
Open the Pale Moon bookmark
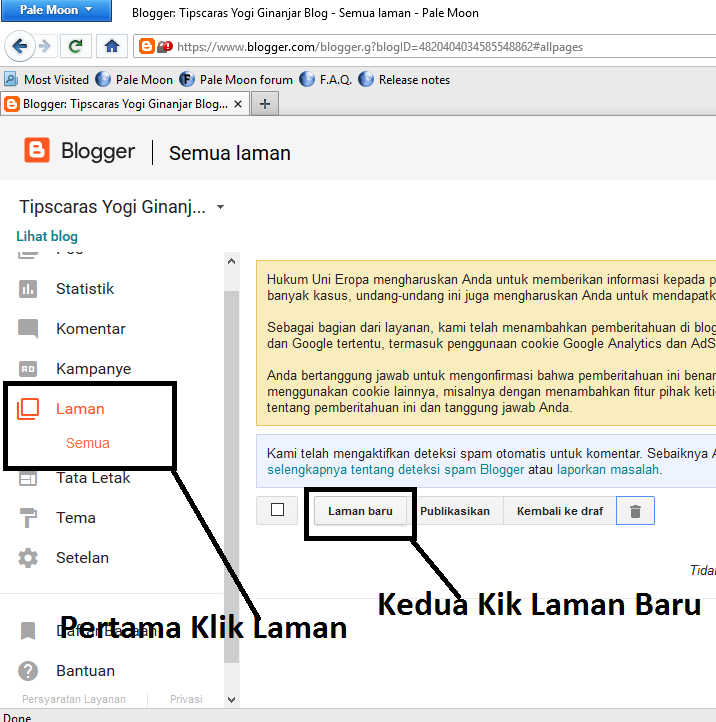[134, 80]
